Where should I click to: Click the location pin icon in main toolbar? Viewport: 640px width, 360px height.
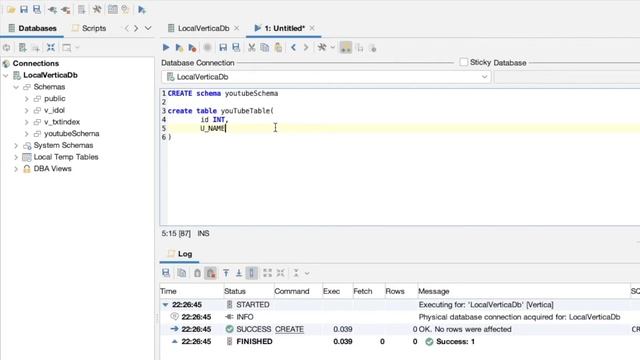pos(125,9)
